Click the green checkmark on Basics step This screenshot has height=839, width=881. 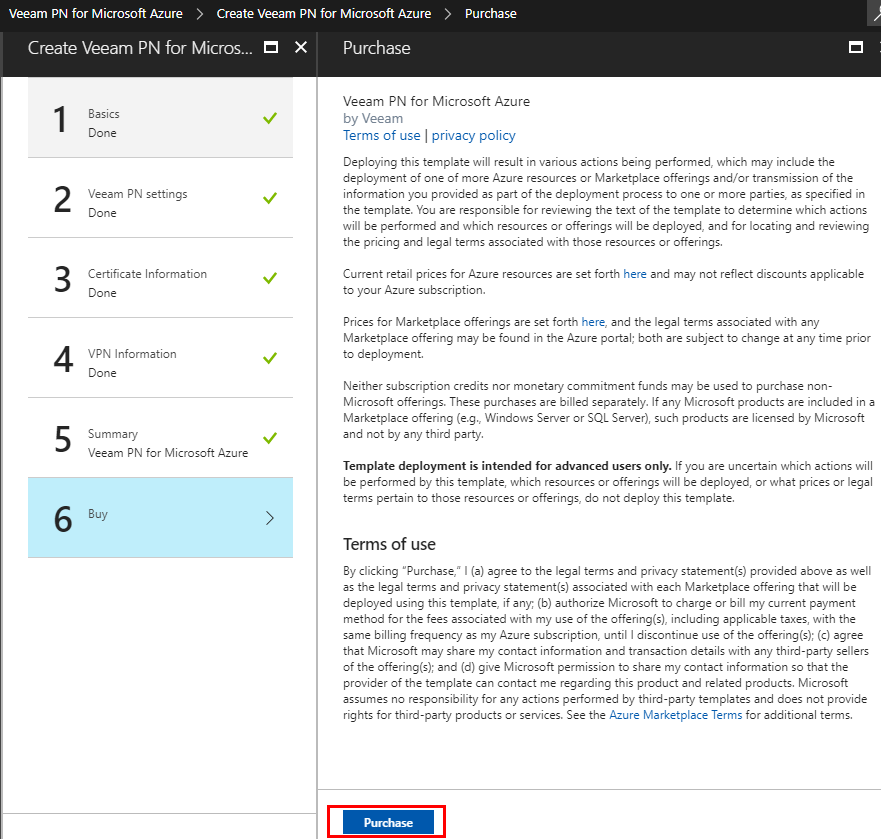[x=270, y=118]
